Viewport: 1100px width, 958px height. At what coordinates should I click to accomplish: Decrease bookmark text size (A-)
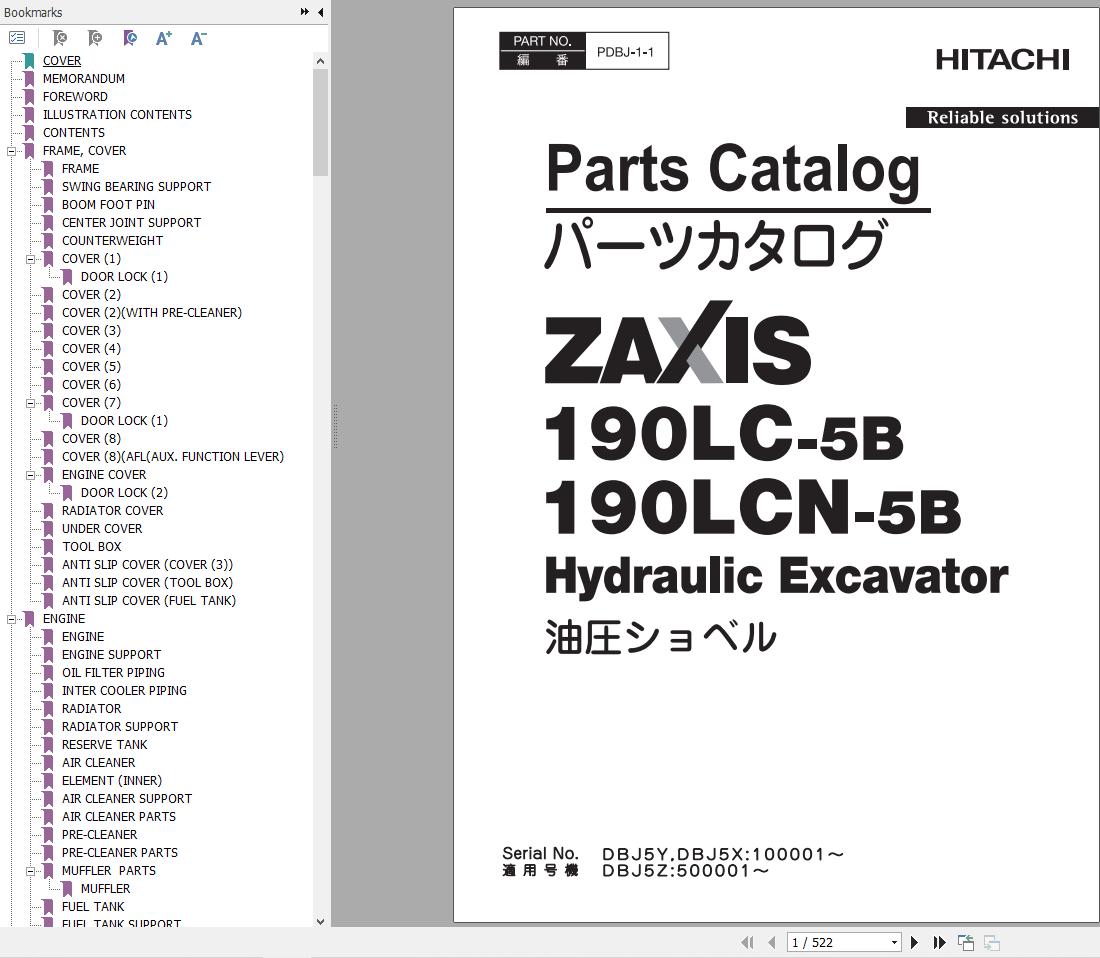pos(199,38)
